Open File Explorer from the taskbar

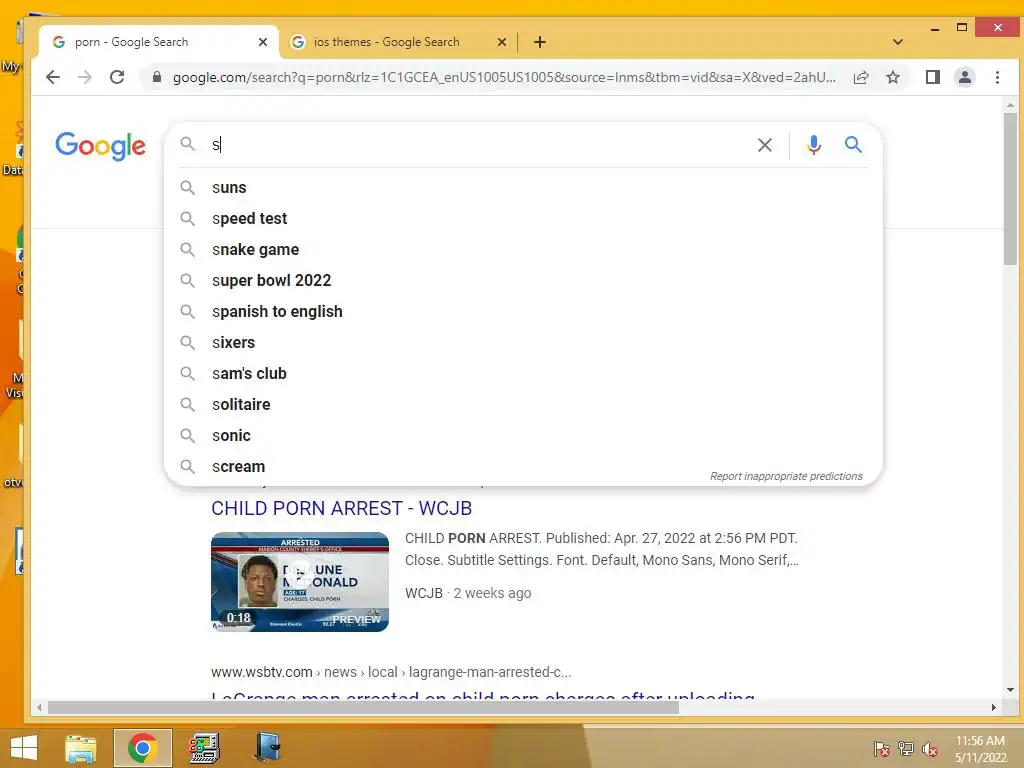(x=81, y=748)
